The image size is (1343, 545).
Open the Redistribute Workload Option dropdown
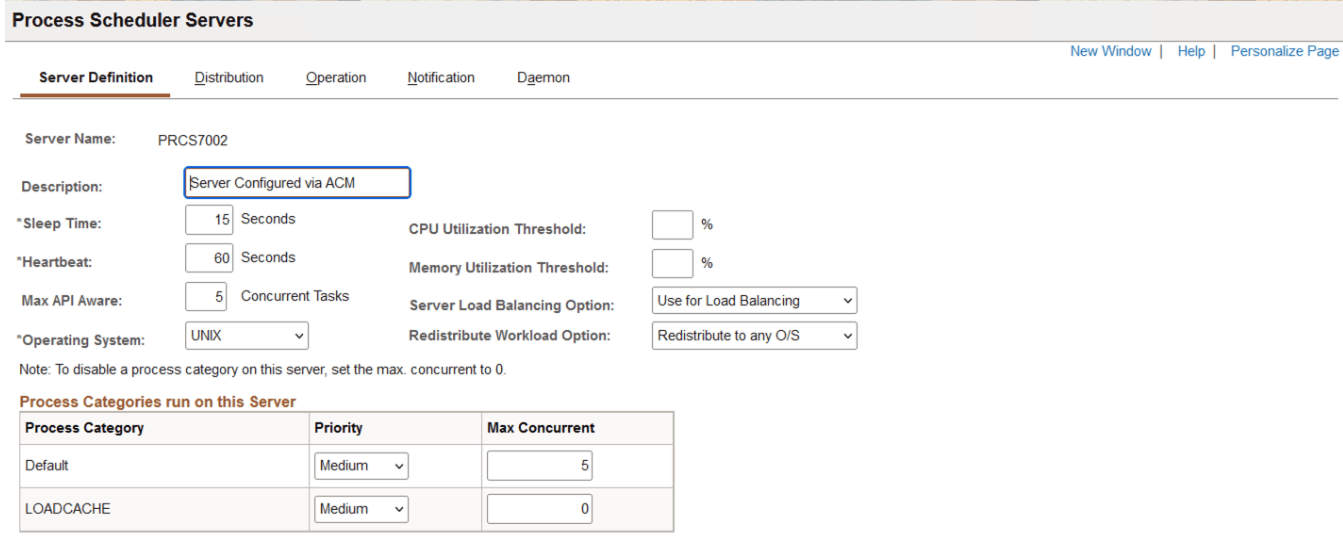tap(755, 336)
